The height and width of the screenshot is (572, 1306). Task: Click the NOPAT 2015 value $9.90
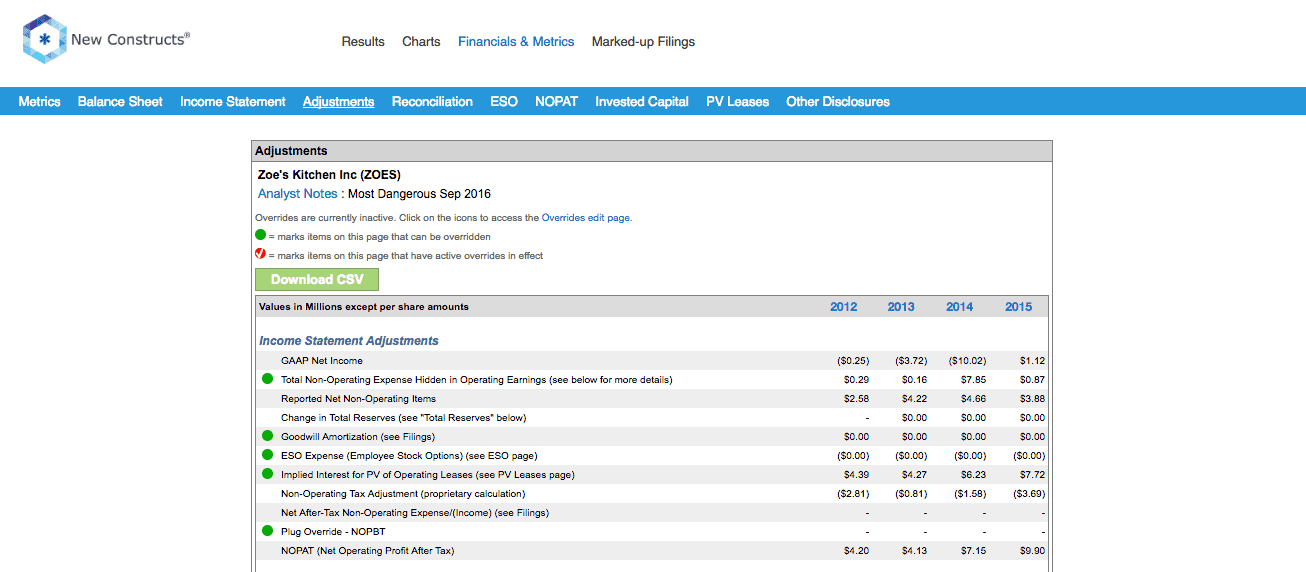[1032, 550]
